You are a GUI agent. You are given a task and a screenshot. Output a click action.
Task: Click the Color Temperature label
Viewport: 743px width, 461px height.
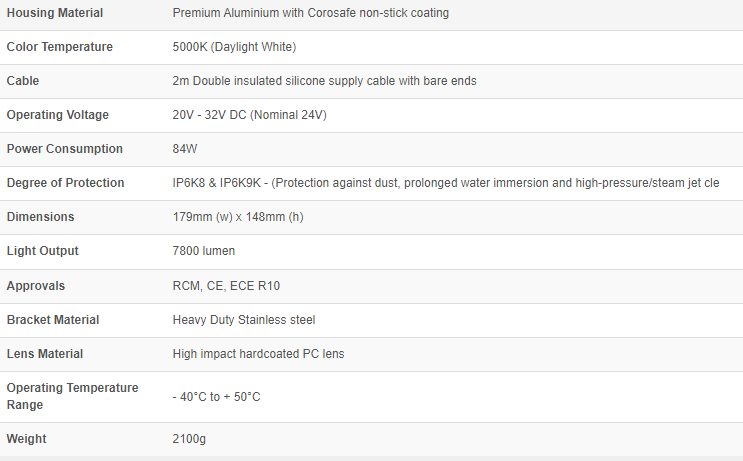click(x=59, y=47)
